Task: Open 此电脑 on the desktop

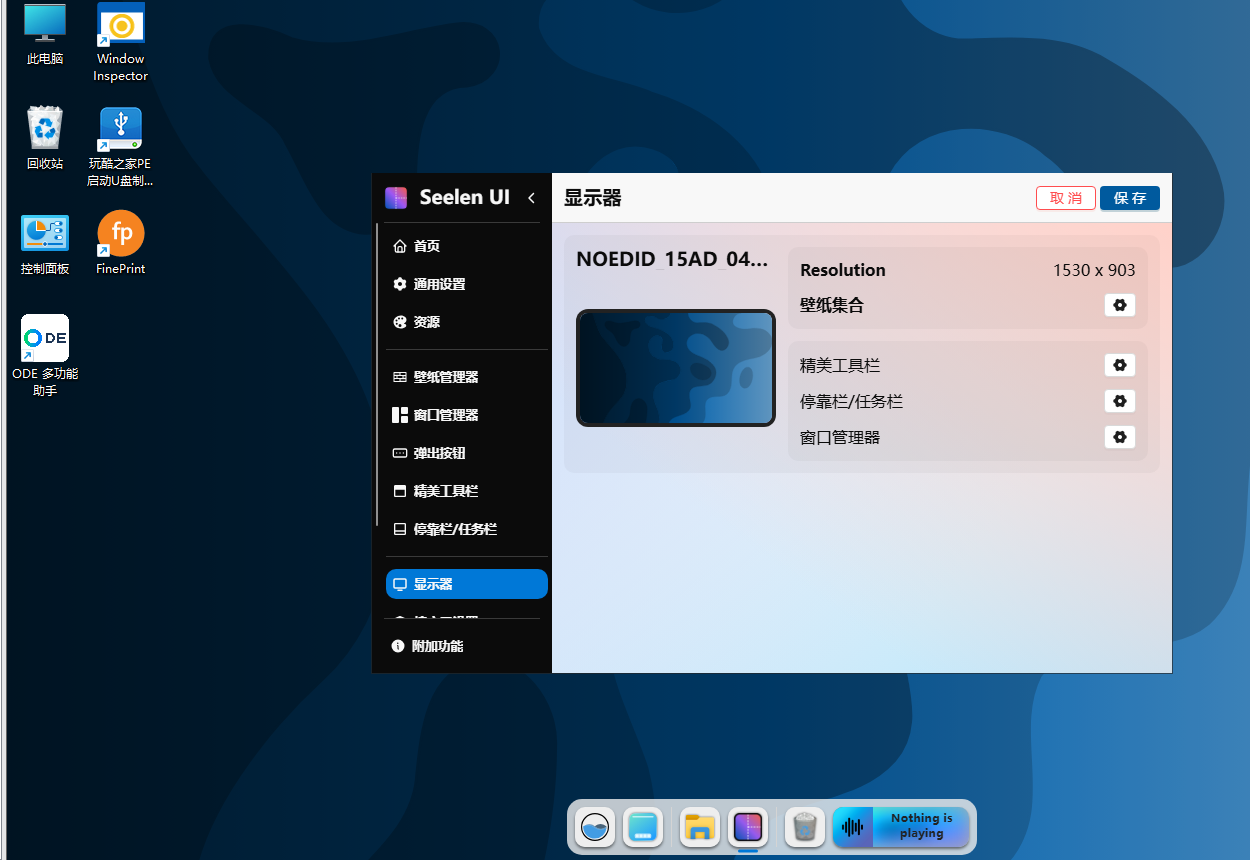Action: (x=44, y=30)
